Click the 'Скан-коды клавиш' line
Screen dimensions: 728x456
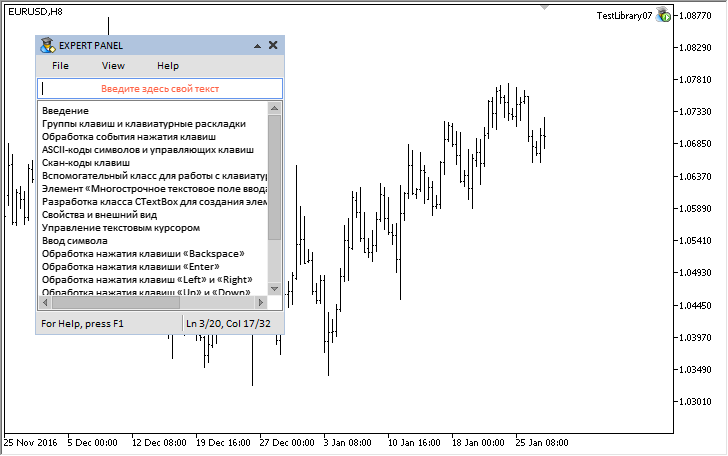click(x=86, y=163)
